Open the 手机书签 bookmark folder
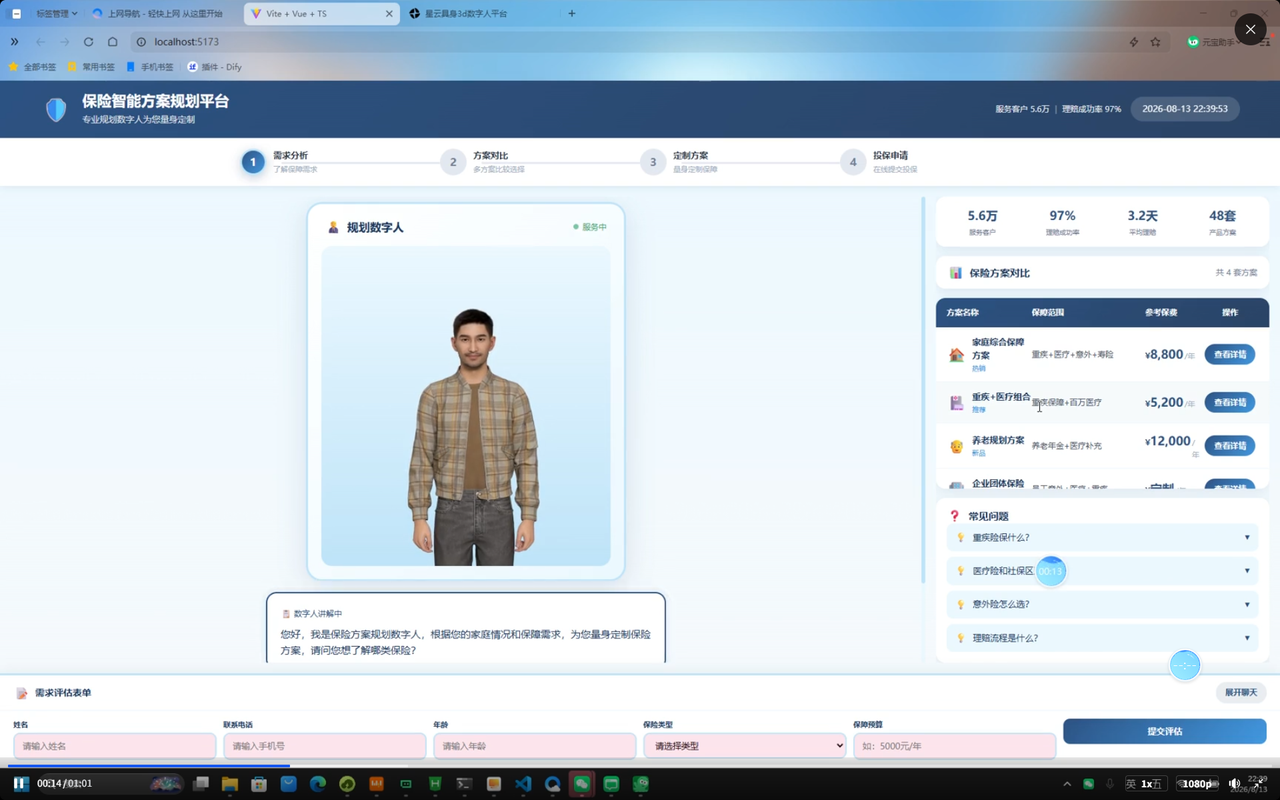Viewport: 1280px width, 800px height. click(x=149, y=67)
